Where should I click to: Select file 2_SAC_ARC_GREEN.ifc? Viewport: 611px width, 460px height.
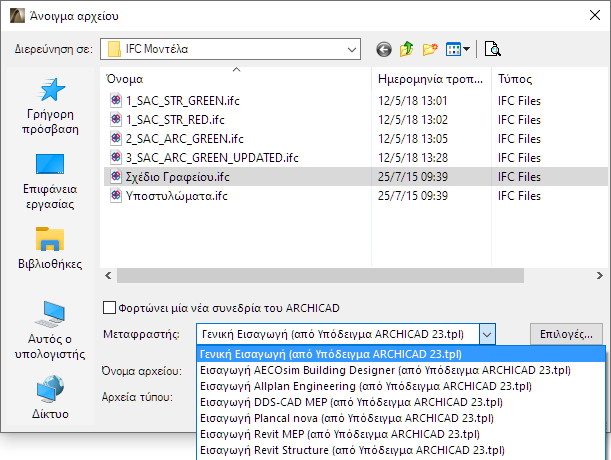184,139
